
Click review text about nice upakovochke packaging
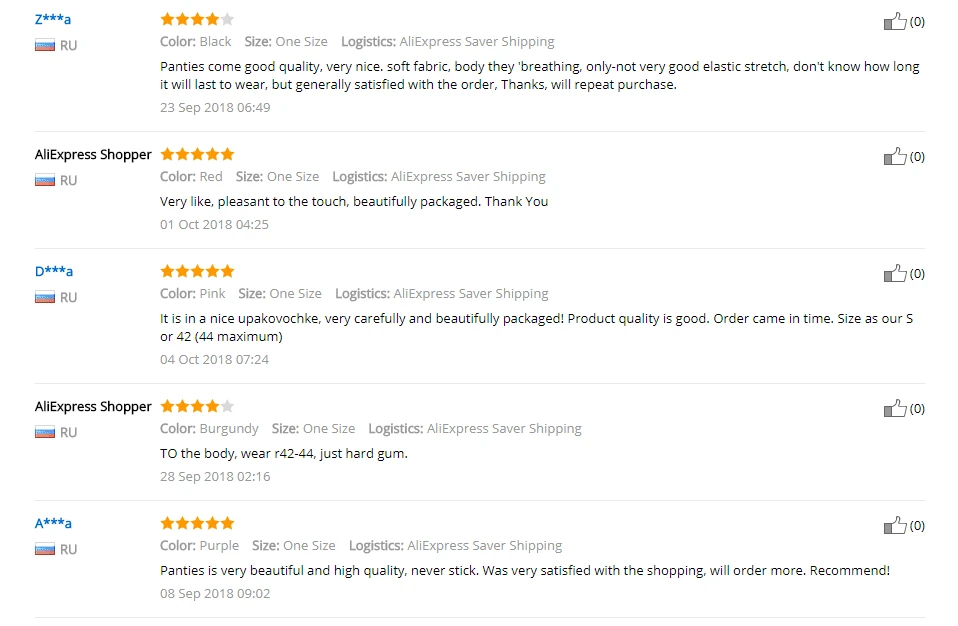click(x=536, y=327)
